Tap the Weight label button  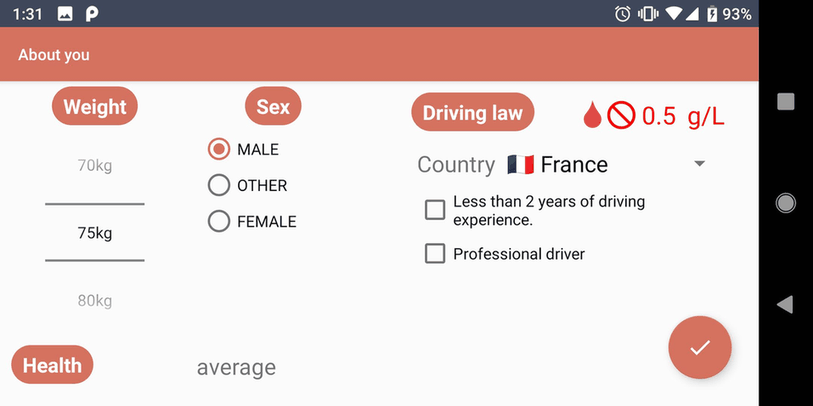pyautogui.click(x=95, y=107)
